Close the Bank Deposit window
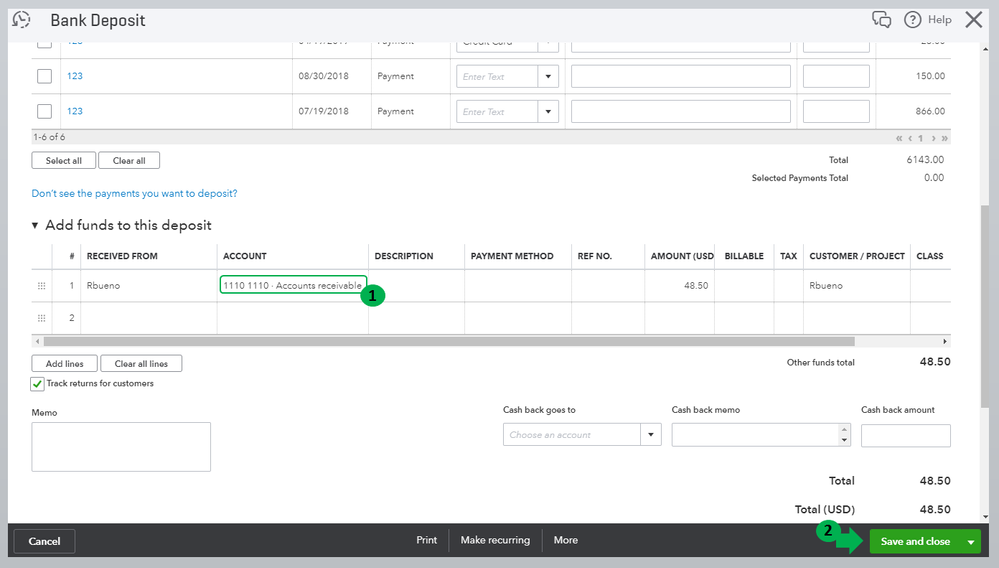 pos(974,20)
